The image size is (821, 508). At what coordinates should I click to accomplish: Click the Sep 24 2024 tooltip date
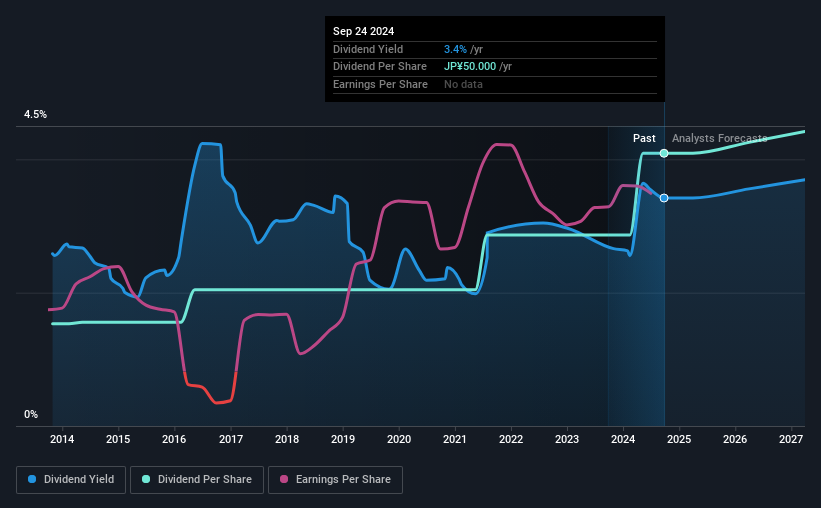(363, 31)
